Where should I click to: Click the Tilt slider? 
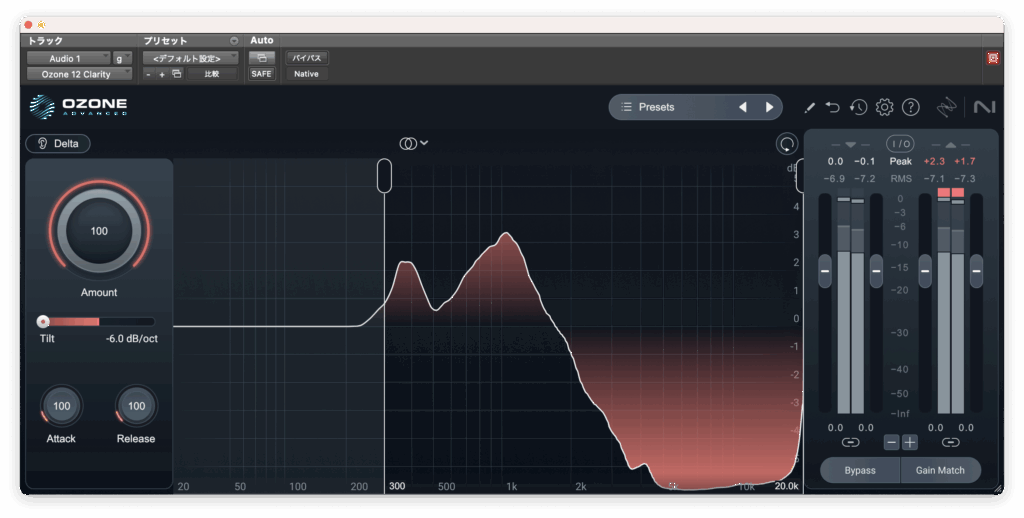click(x=98, y=321)
